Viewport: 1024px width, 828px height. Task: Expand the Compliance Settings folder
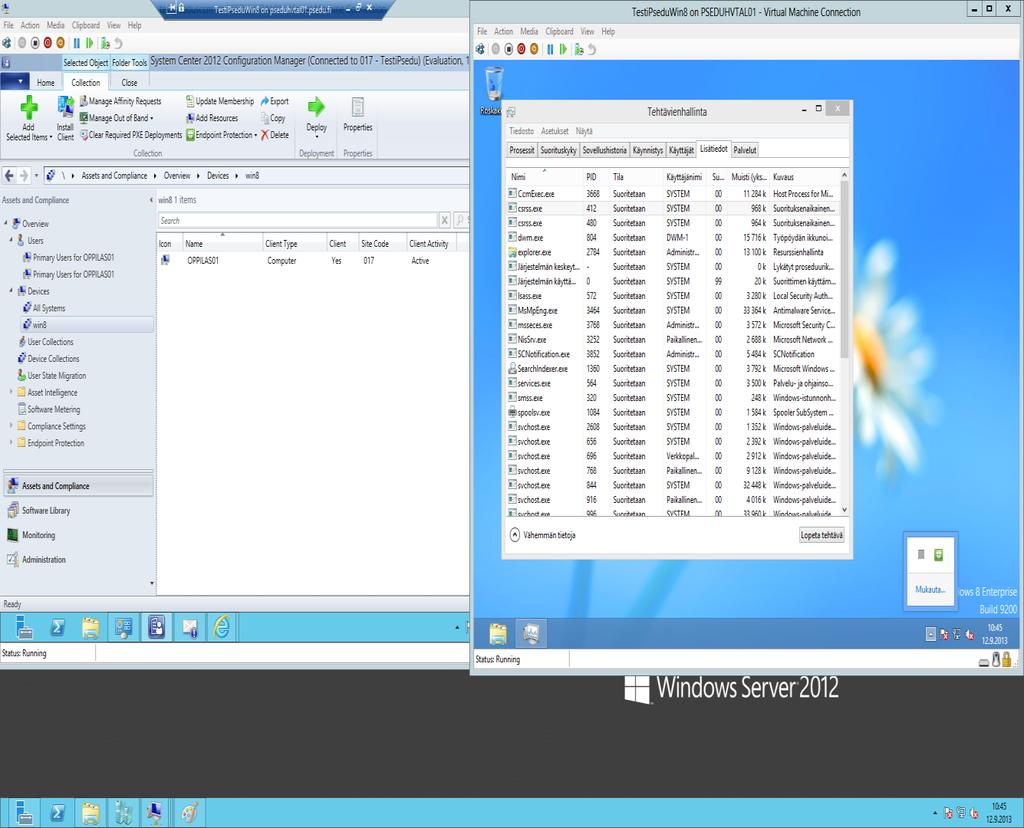click(x=11, y=426)
